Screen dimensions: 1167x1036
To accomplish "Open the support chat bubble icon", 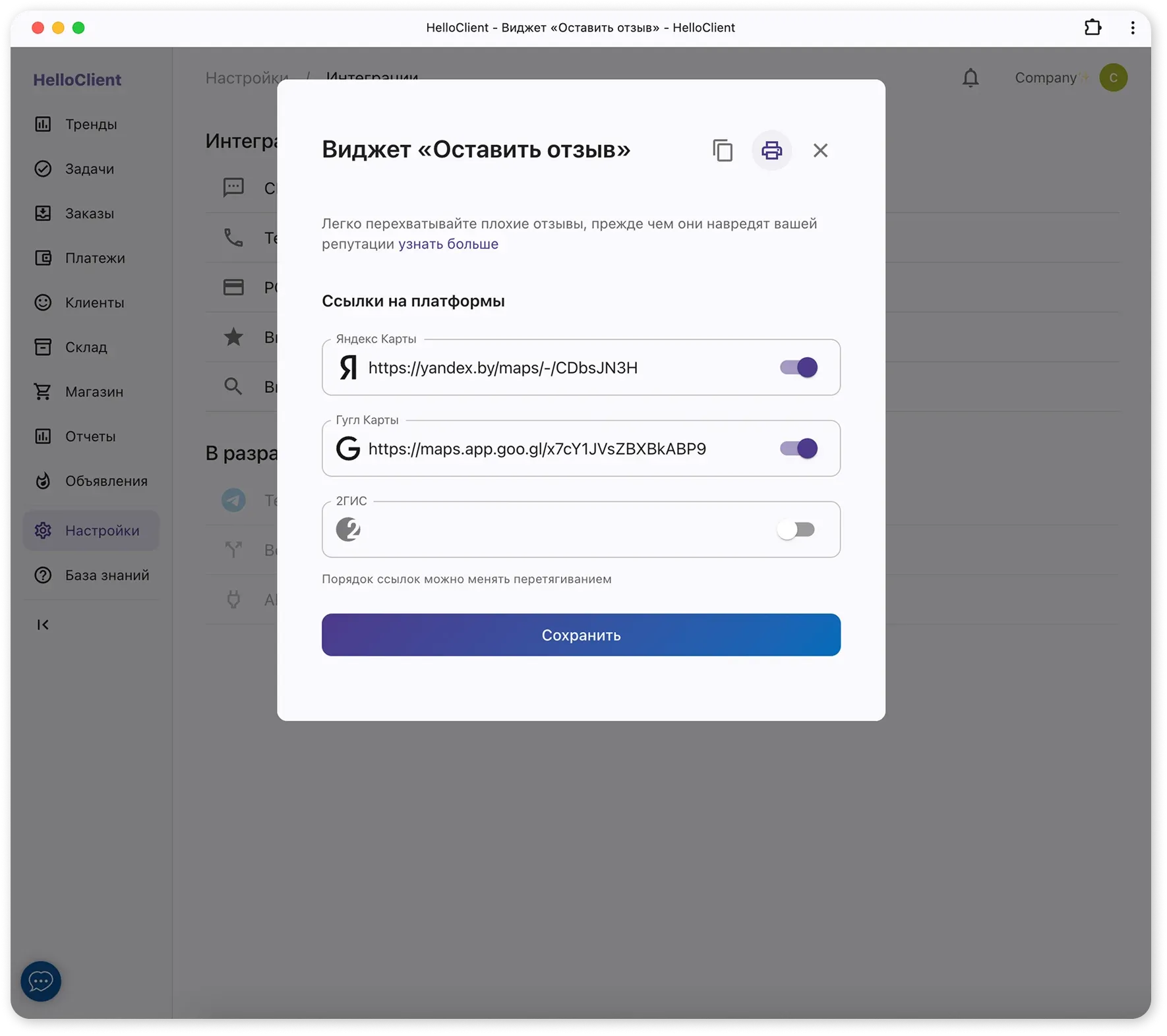I will (x=41, y=981).
